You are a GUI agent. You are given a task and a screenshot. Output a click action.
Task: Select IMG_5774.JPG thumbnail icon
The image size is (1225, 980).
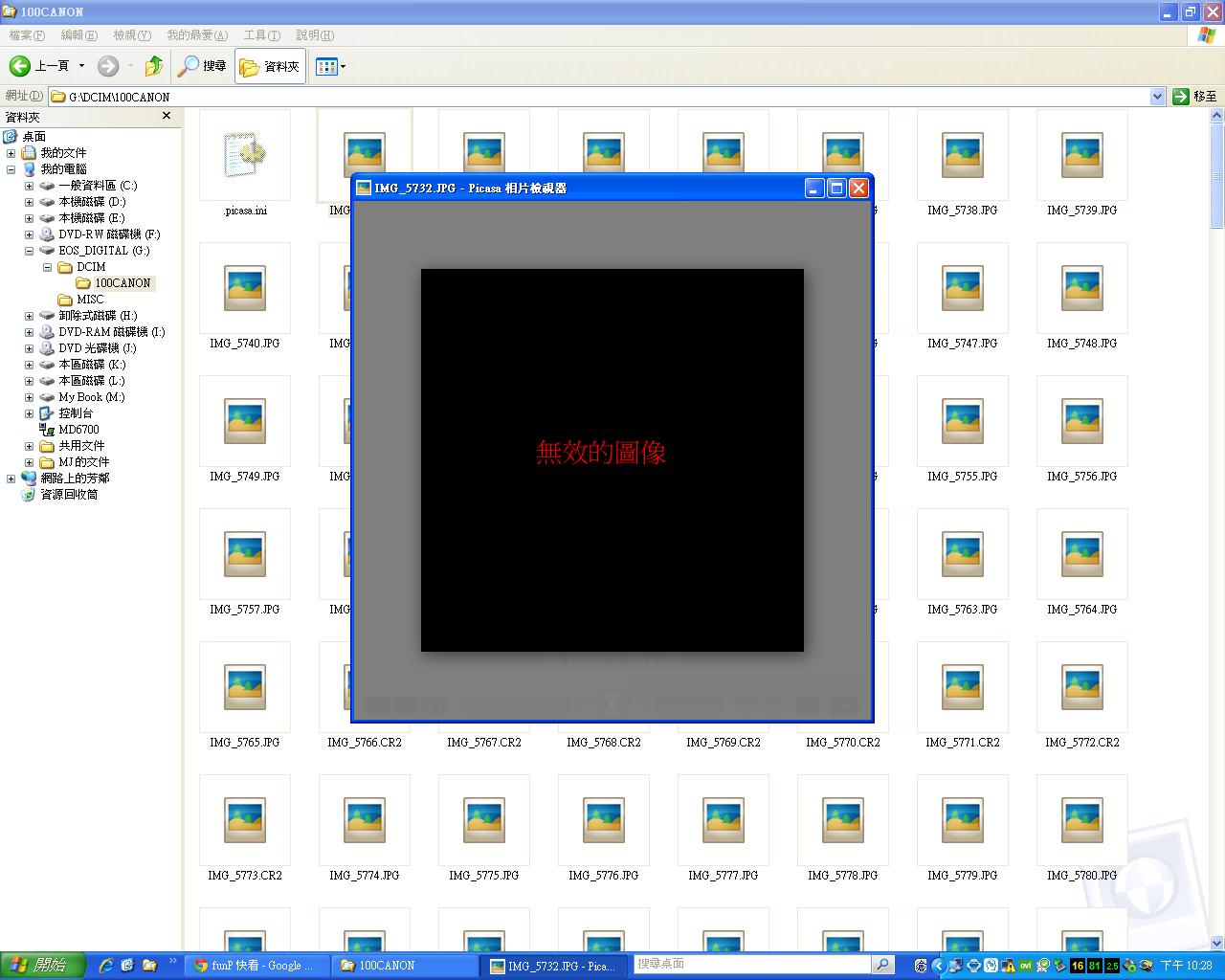click(365, 820)
